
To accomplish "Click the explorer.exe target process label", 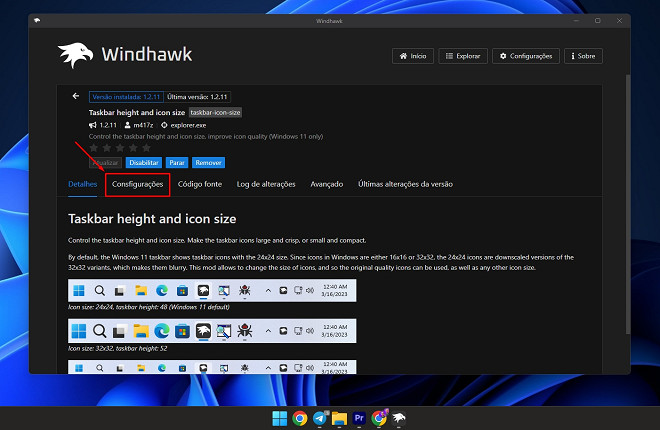I will pyautogui.click(x=188, y=125).
